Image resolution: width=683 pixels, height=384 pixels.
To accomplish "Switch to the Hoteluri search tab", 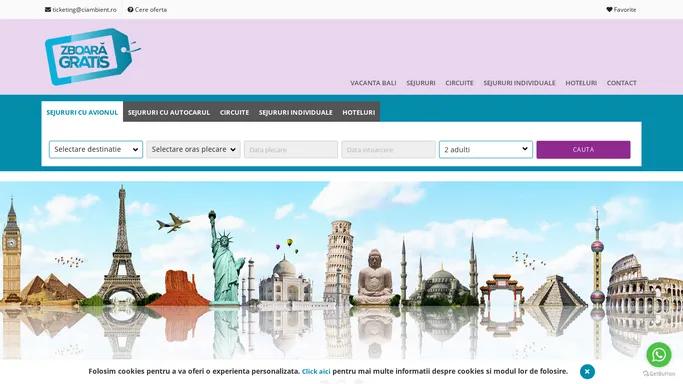I will [358, 112].
